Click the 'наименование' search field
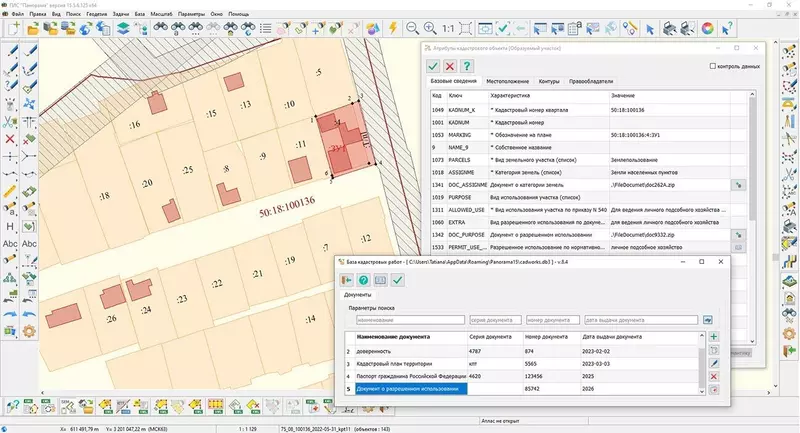The image size is (800, 433). (x=410, y=320)
